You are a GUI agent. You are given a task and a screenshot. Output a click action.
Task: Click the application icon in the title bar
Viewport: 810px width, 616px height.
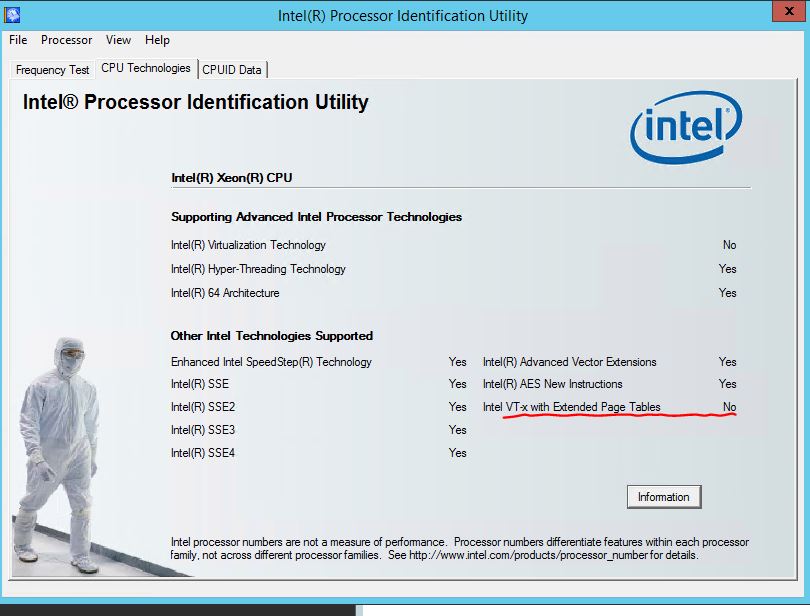[x=13, y=15]
